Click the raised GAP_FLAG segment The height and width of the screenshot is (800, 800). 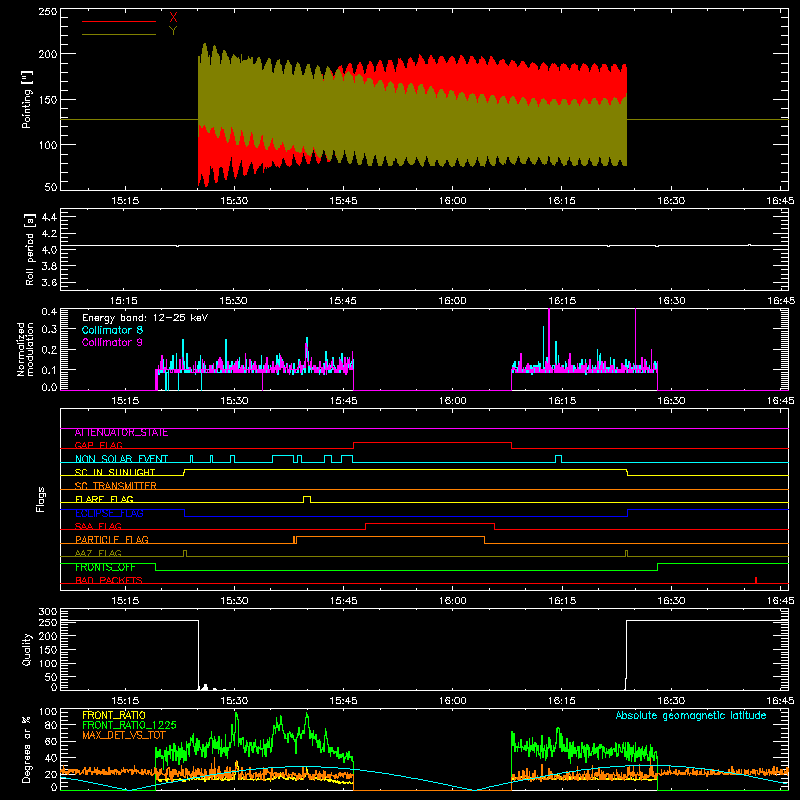[432, 443]
